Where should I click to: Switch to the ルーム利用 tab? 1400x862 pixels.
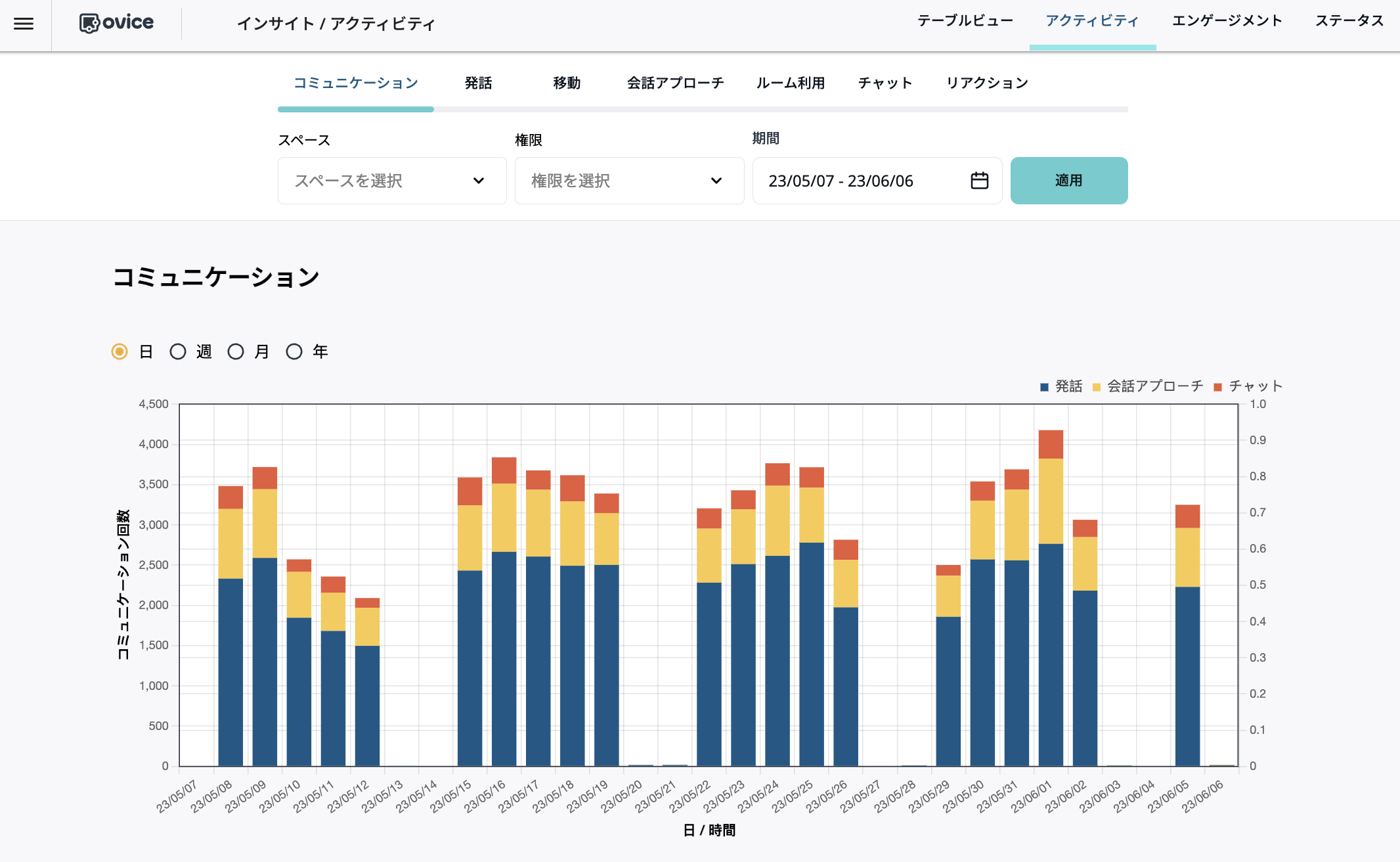[790, 83]
